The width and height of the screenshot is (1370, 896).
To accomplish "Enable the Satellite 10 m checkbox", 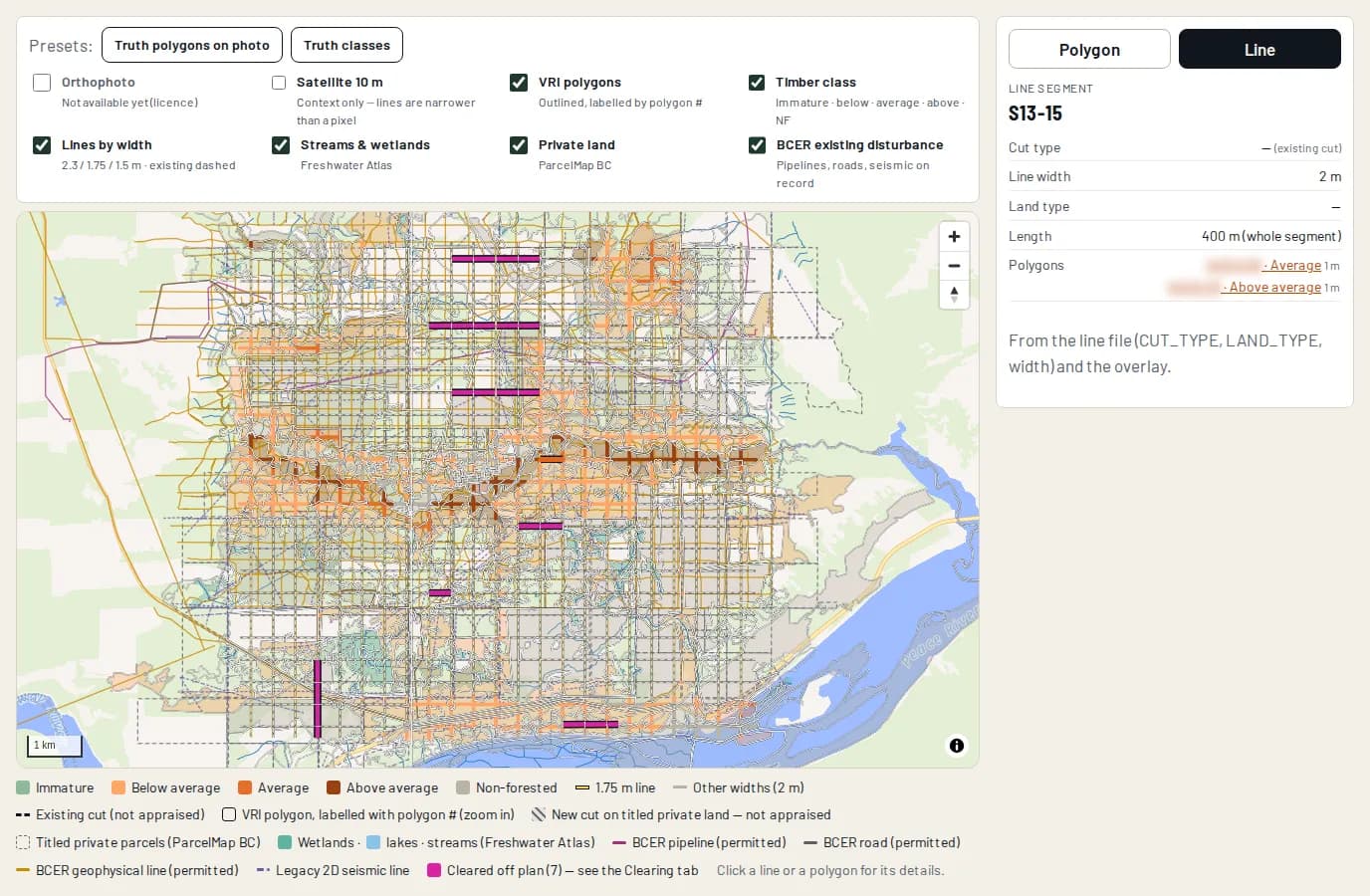I will [x=279, y=83].
